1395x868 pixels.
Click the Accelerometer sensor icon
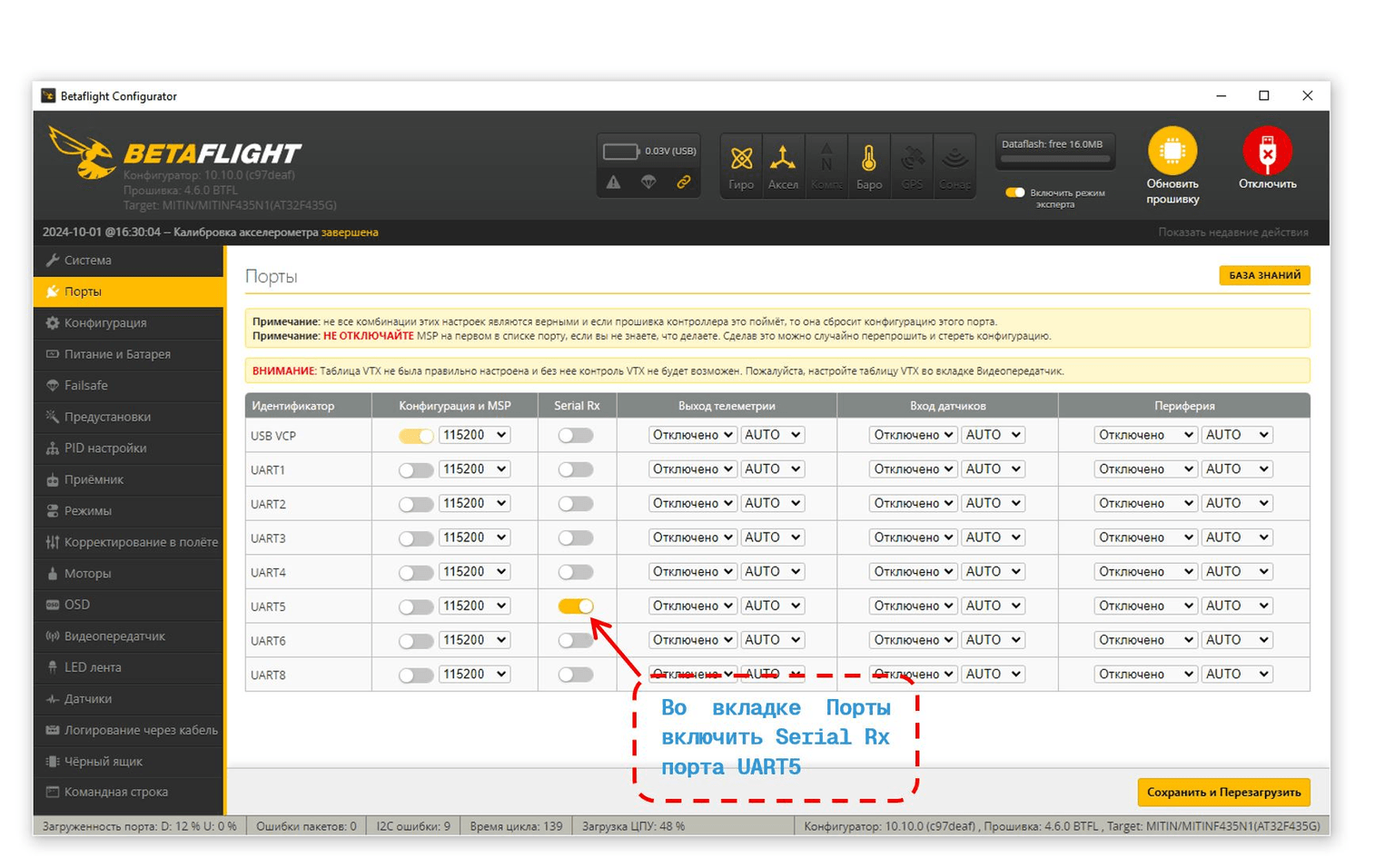782,159
